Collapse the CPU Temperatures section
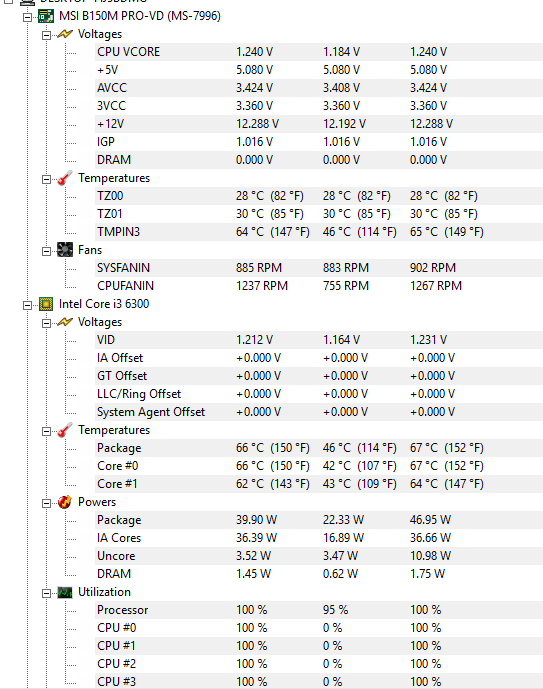The image size is (543, 689). [x=46, y=431]
